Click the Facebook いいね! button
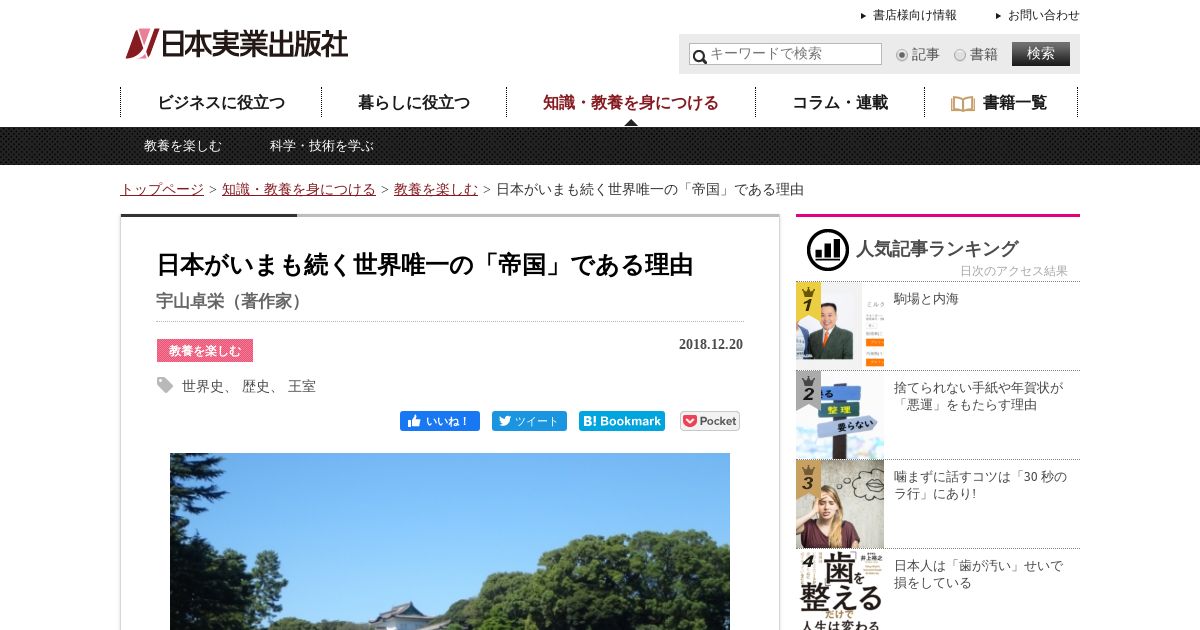Image resolution: width=1200 pixels, height=630 pixels. coord(440,421)
